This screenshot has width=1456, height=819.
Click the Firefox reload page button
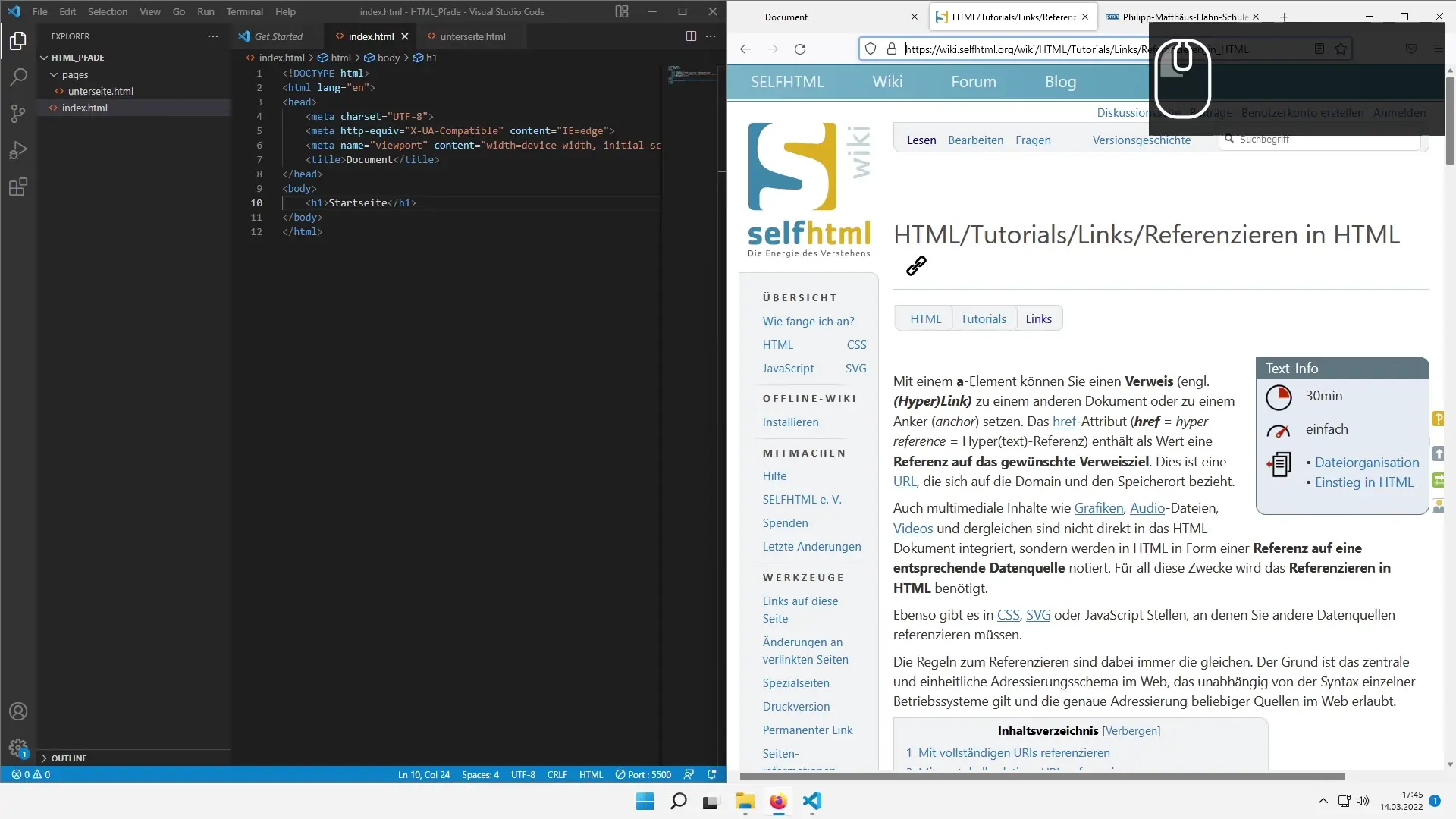799,49
